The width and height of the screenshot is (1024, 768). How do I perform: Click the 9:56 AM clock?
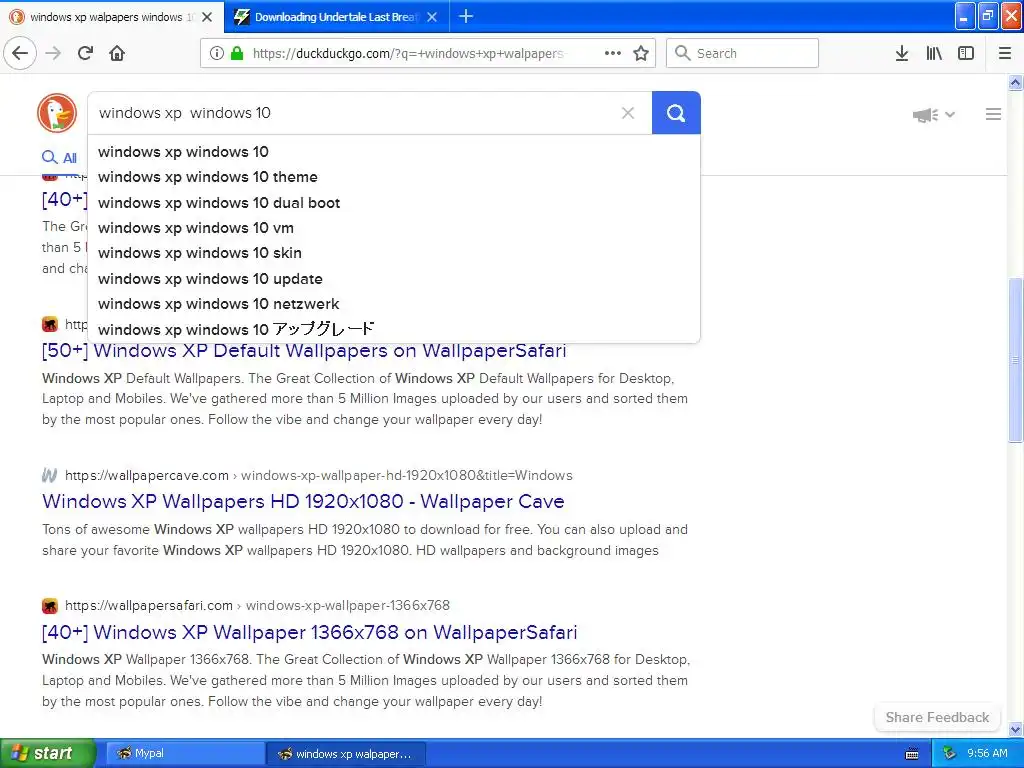coord(987,753)
